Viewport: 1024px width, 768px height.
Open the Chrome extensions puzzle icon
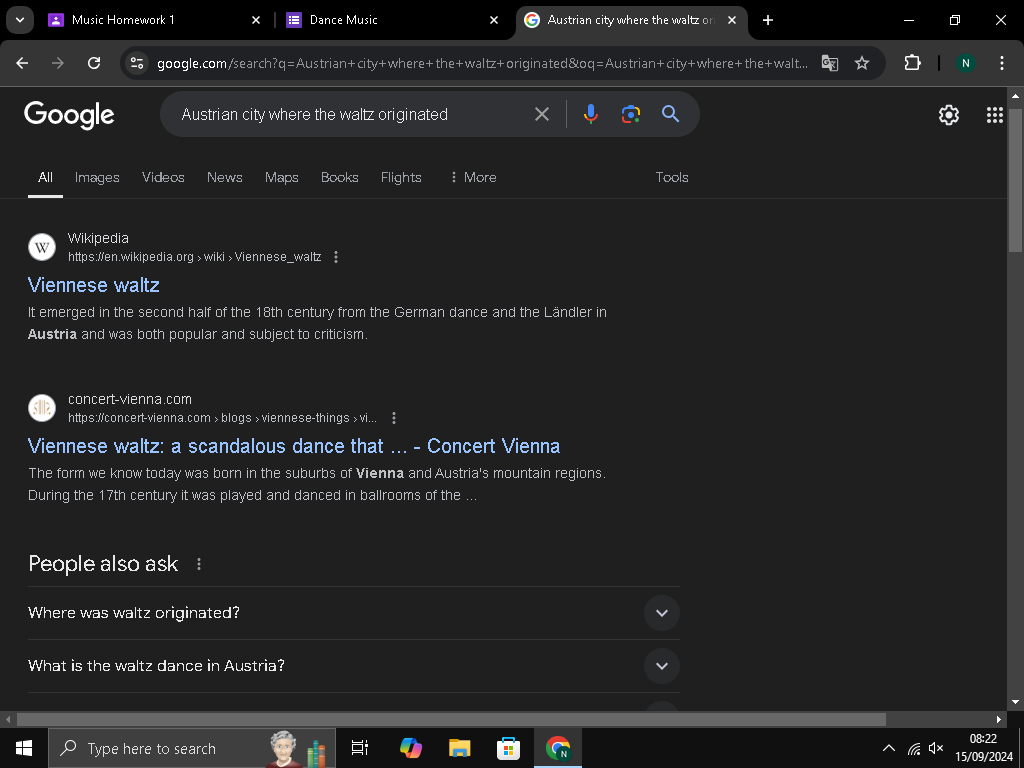pyautogui.click(x=912, y=63)
